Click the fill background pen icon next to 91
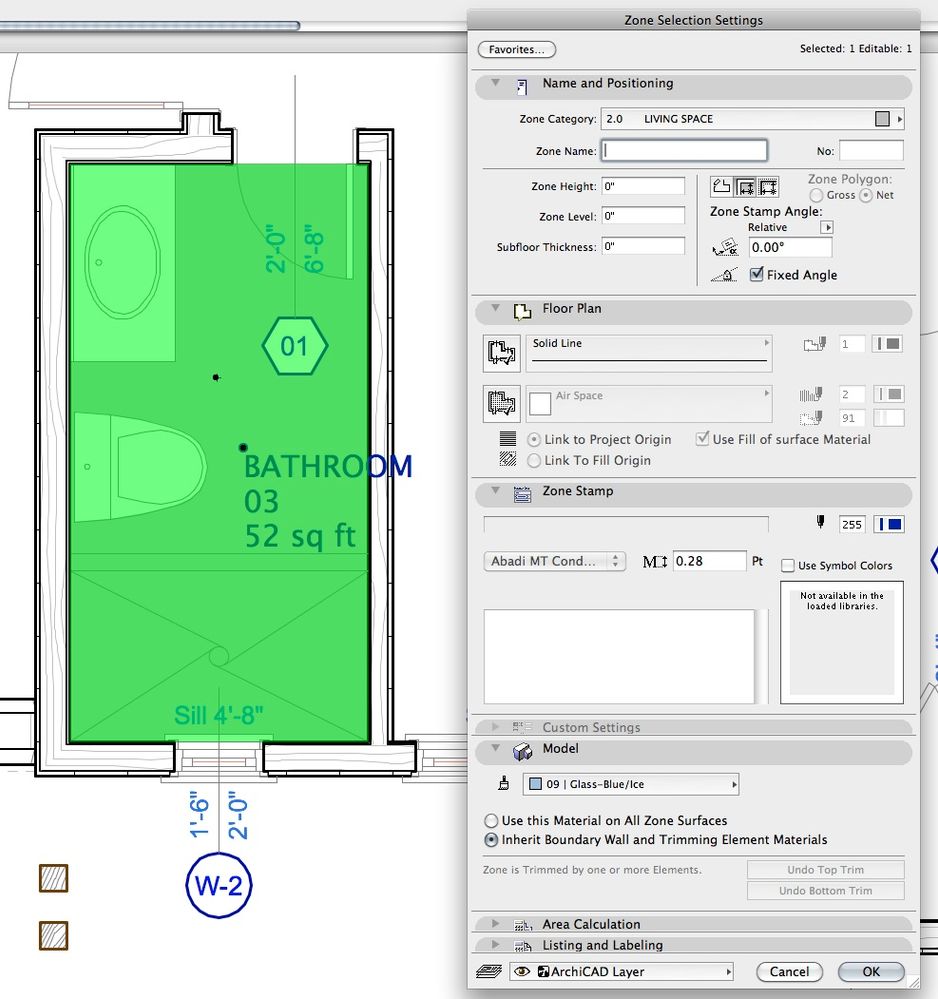This screenshot has width=938, height=999. click(x=811, y=418)
